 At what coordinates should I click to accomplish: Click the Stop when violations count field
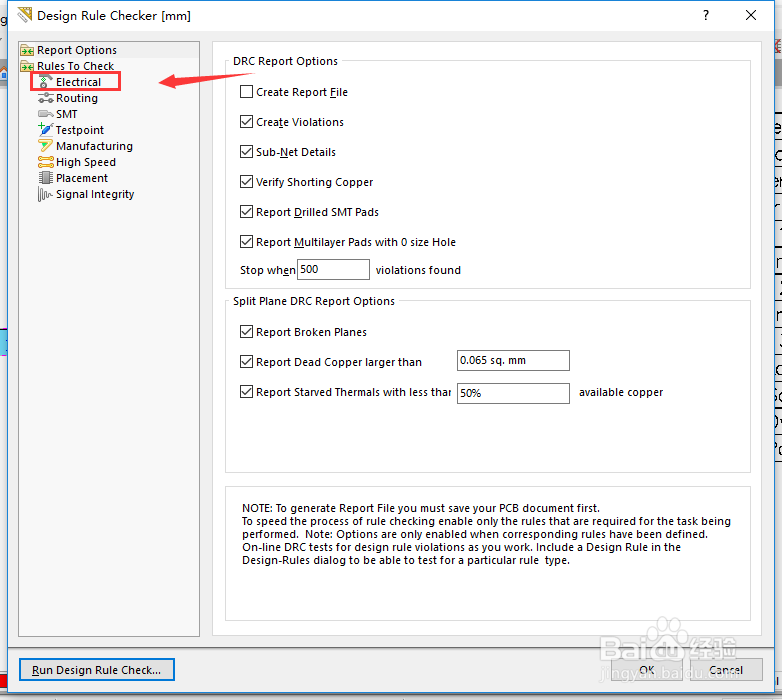(x=333, y=269)
